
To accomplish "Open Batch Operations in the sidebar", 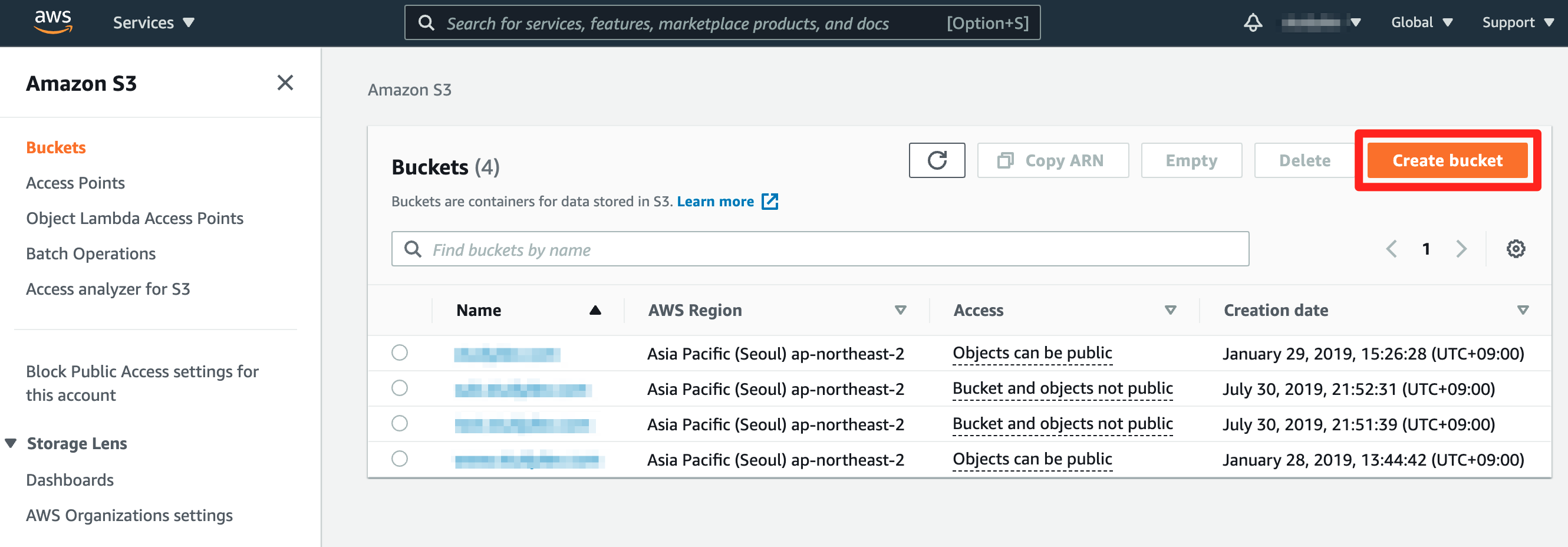I will (91, 253).
